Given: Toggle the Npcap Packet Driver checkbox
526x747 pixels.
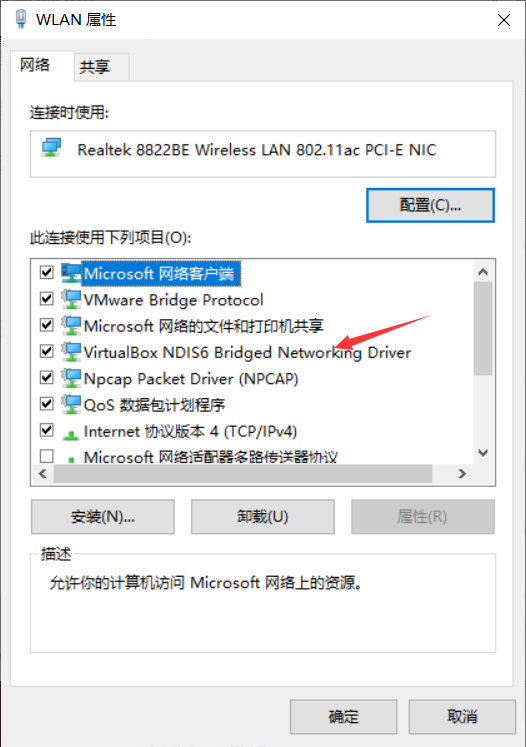Looking at the screenshot, I should coord(47,377).
